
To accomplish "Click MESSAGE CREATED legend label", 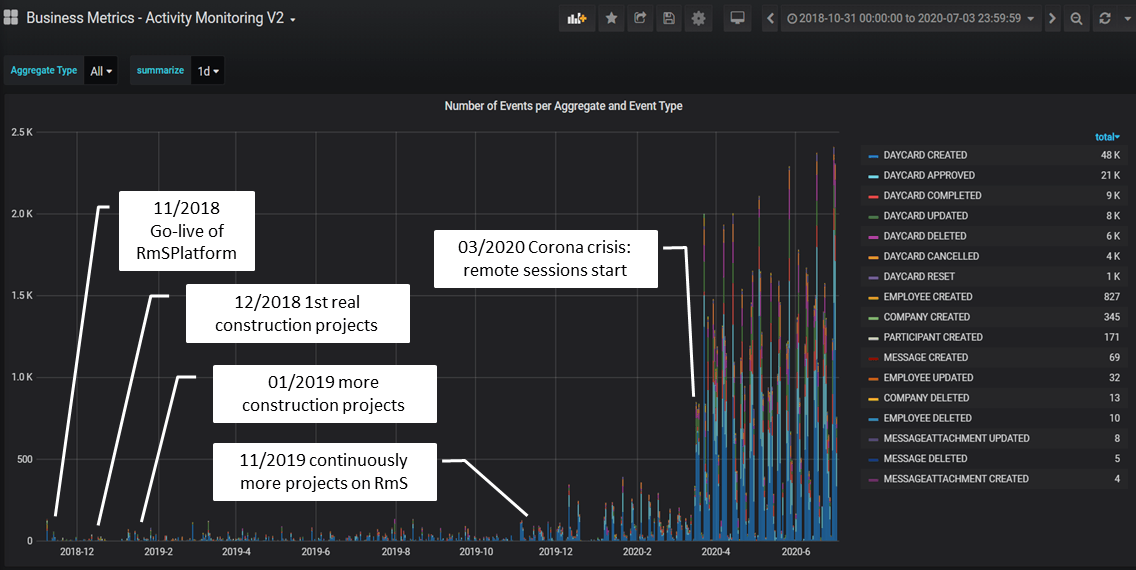I will pyautogui.click(x=925, y=358).
